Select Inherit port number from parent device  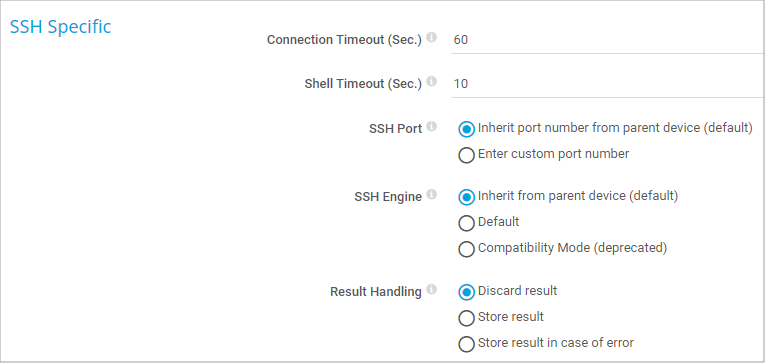tap(466, 129)
